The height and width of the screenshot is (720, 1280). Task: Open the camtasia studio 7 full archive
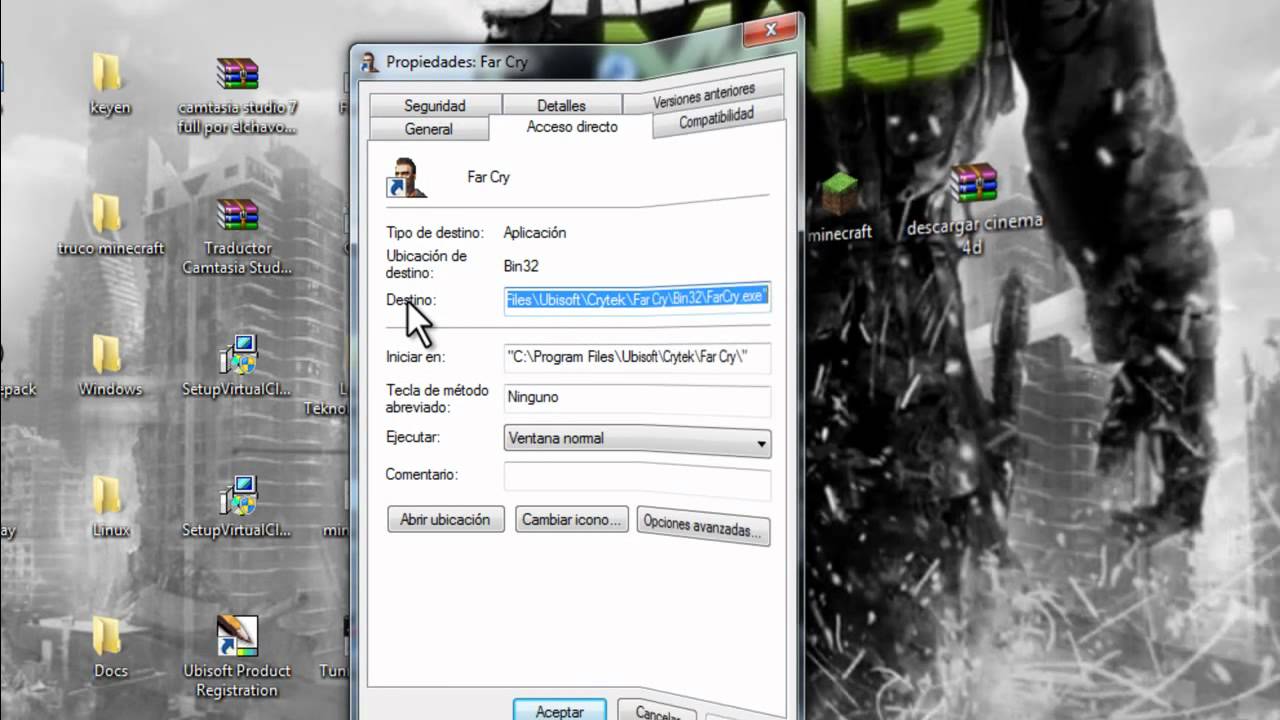pyautogui.click(x=238, y=74)
